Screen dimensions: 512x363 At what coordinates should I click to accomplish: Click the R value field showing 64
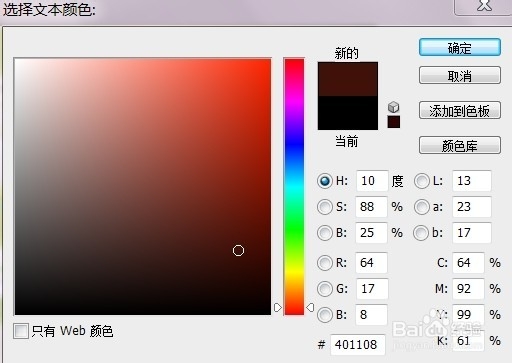click(x=371, y=263)
